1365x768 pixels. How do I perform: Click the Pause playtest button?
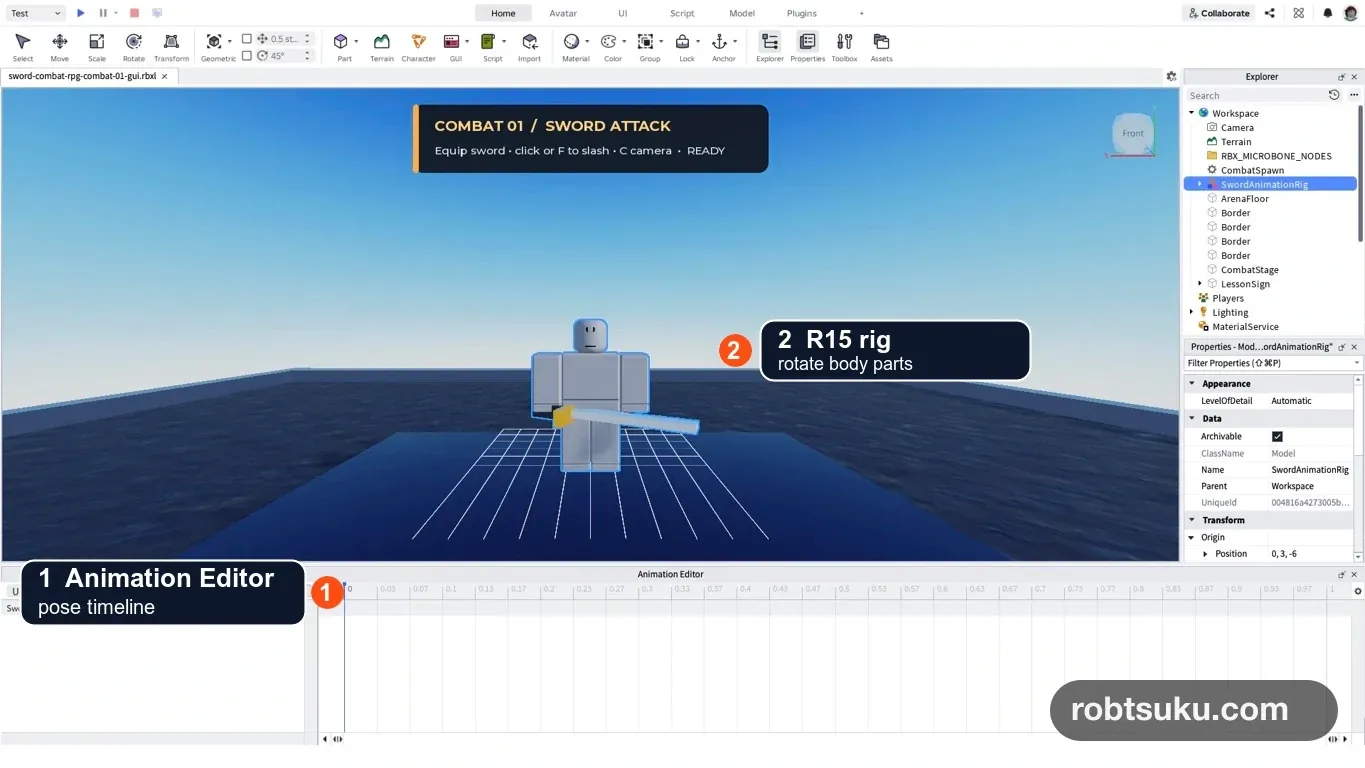[103, 13]
